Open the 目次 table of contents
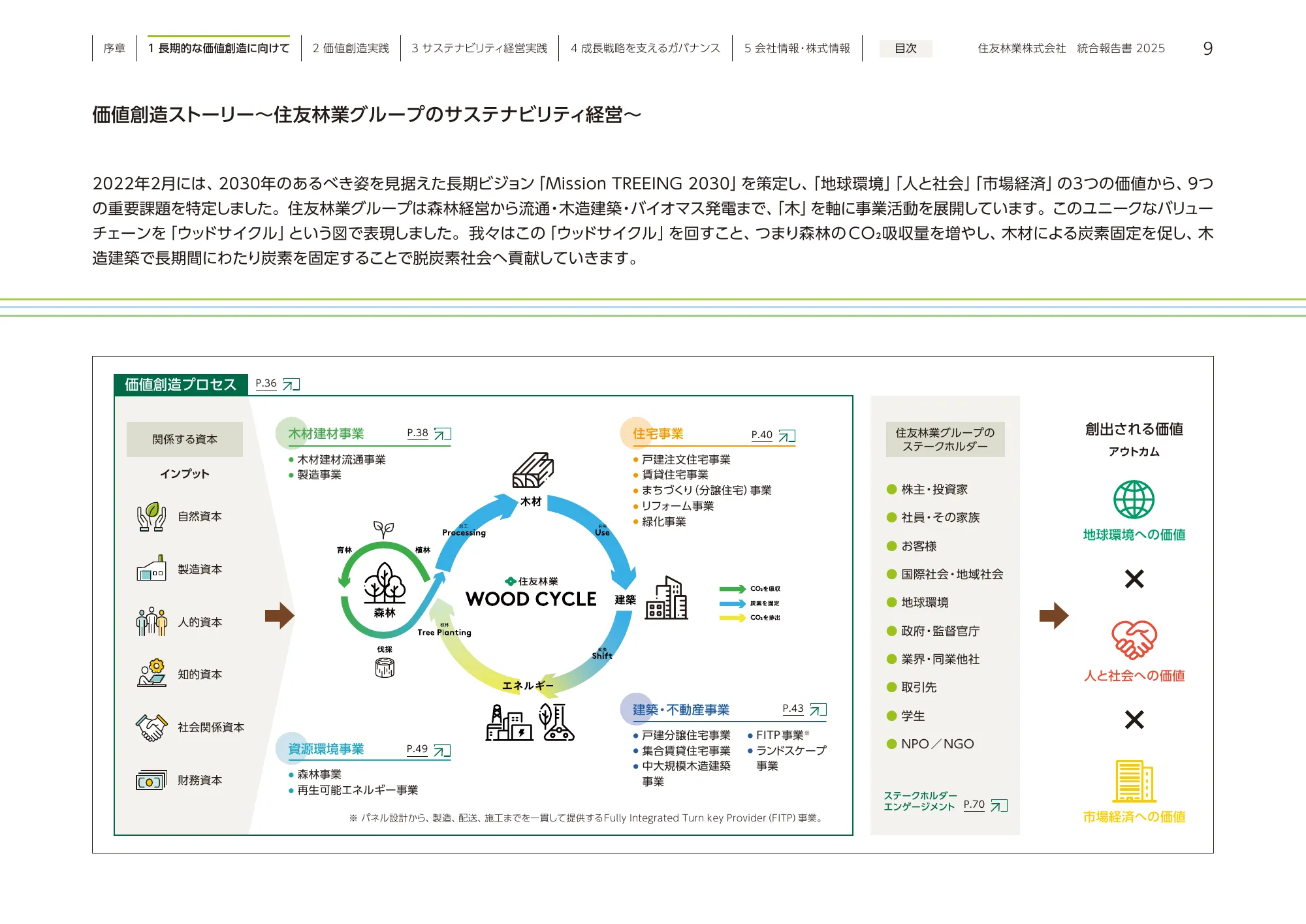This screenshot has width=1306, height=924. click(906, 48)
